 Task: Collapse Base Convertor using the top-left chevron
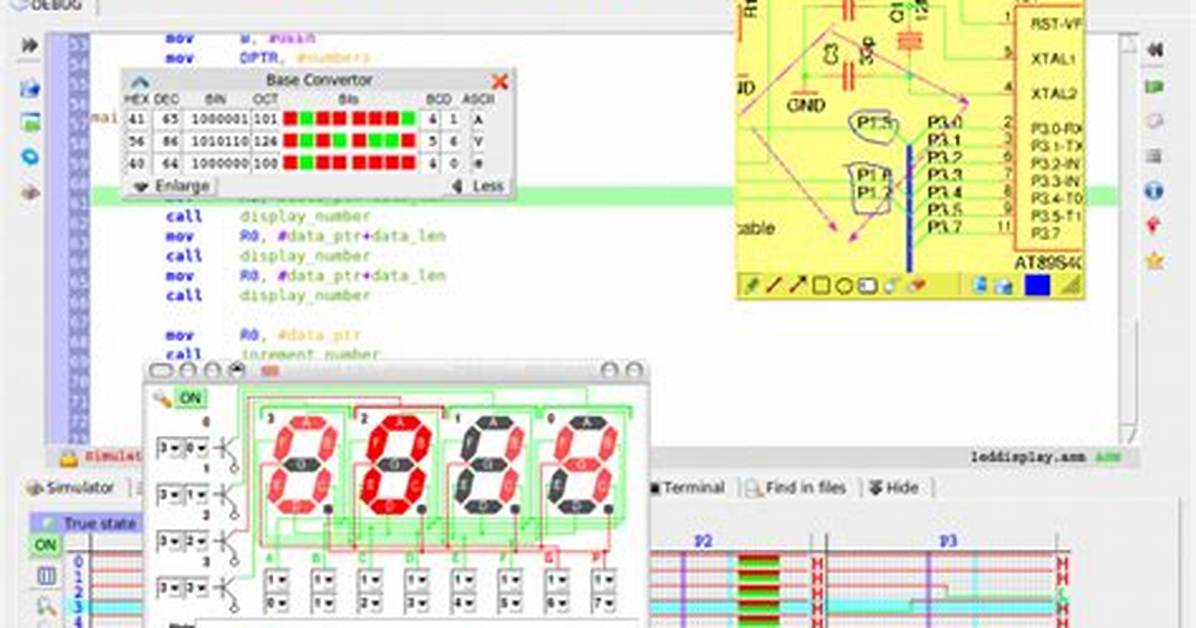click(x=140, y=82)
